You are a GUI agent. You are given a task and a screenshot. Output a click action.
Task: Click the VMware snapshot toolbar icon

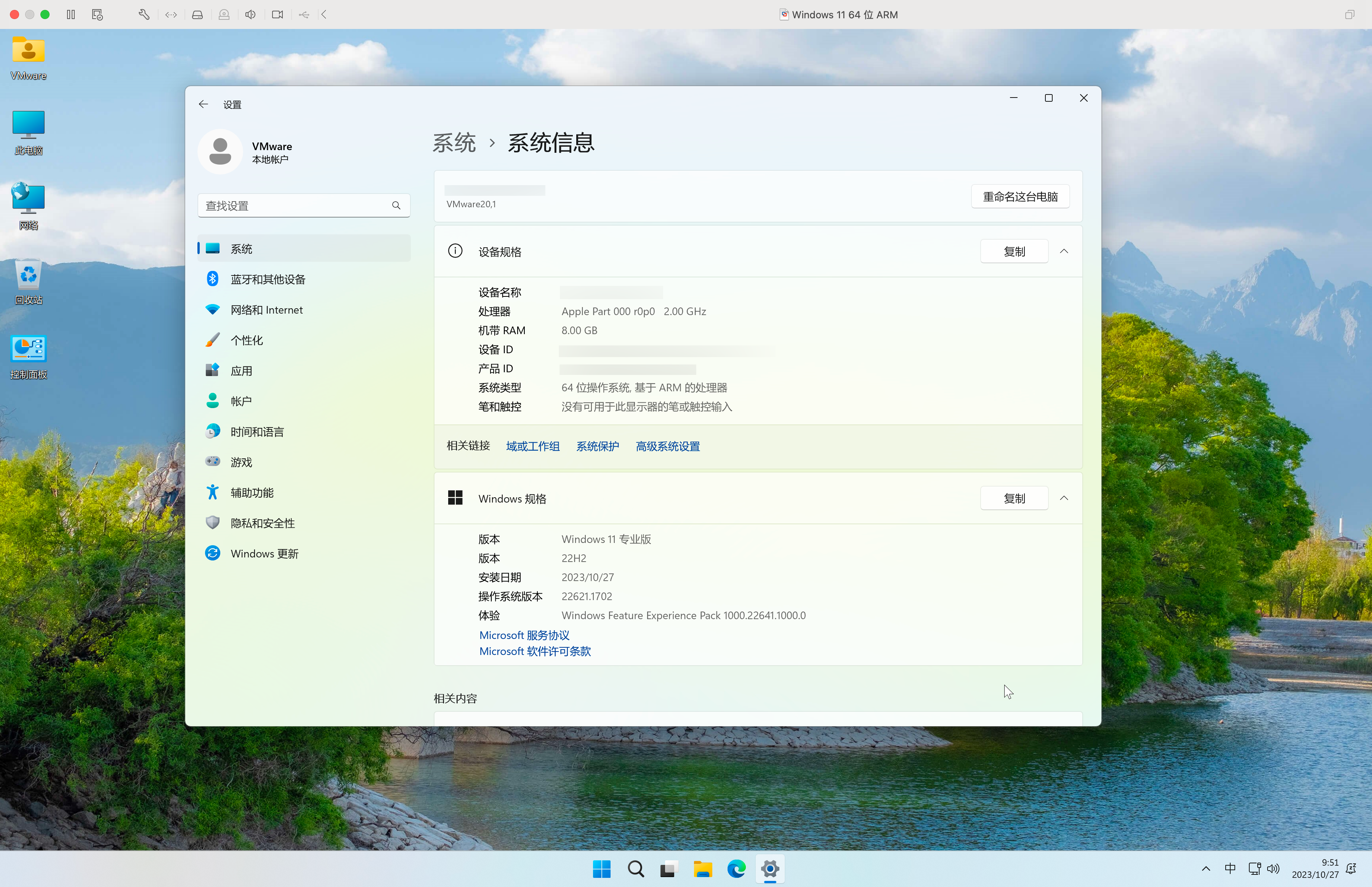[x=97, y=14]
